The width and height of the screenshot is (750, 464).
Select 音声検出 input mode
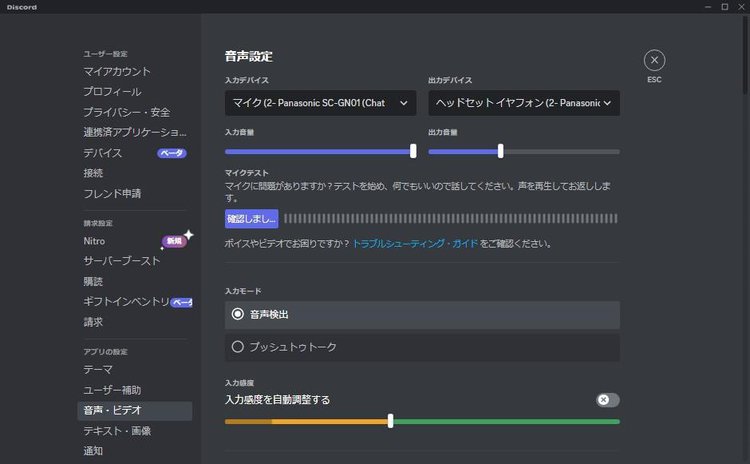(422, 315)
